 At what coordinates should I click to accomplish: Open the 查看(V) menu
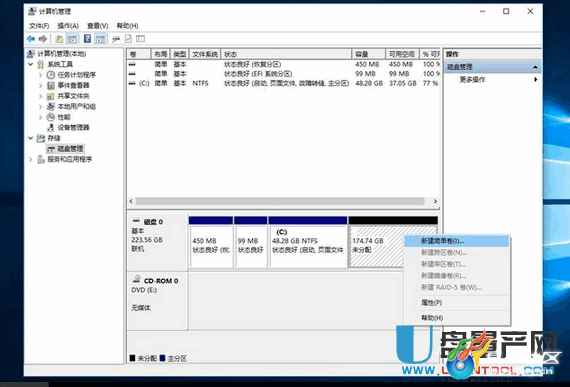(x=97, y=26)
